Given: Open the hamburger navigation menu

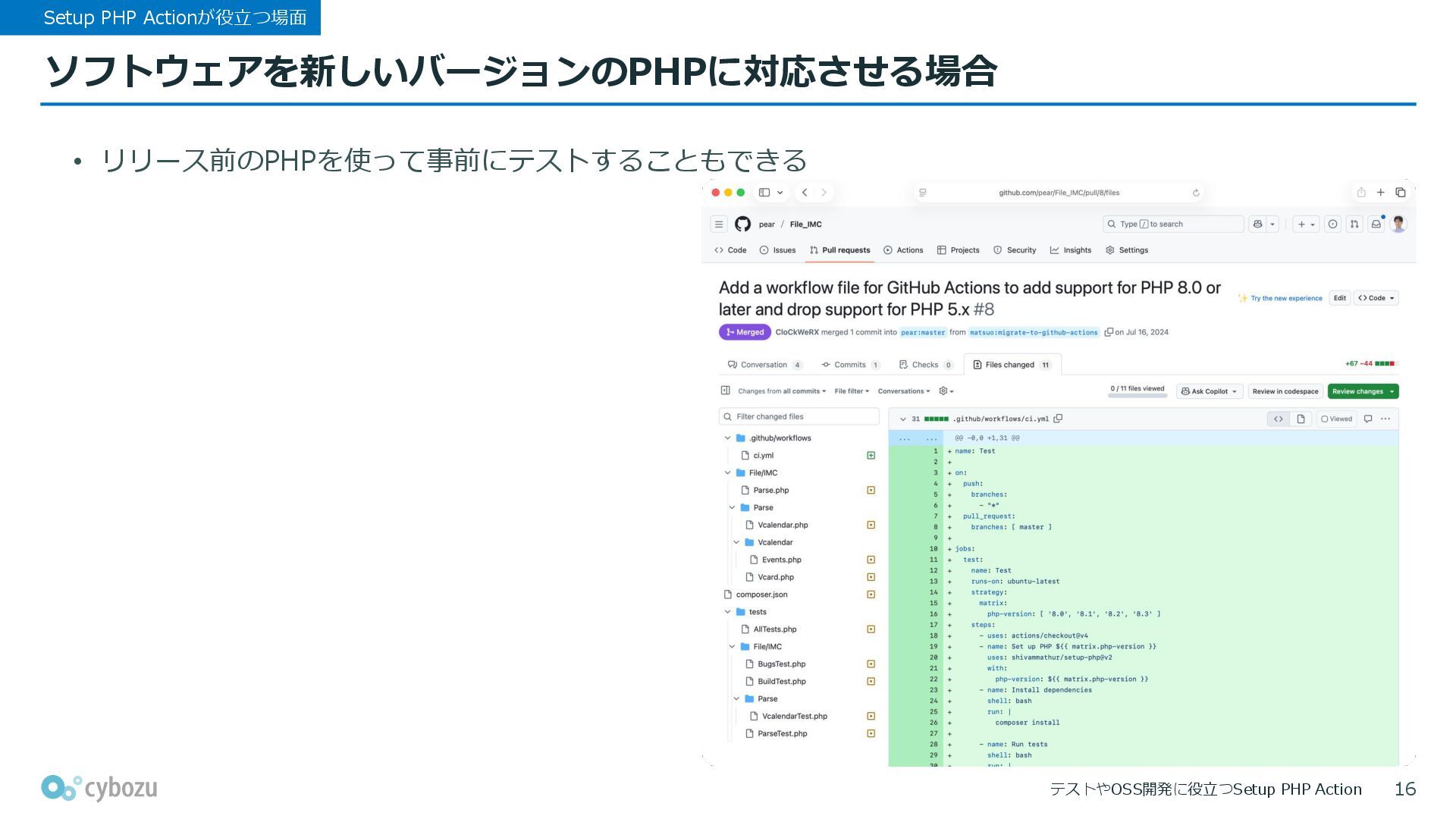Looking at the screenshot, I should point(718,224).
